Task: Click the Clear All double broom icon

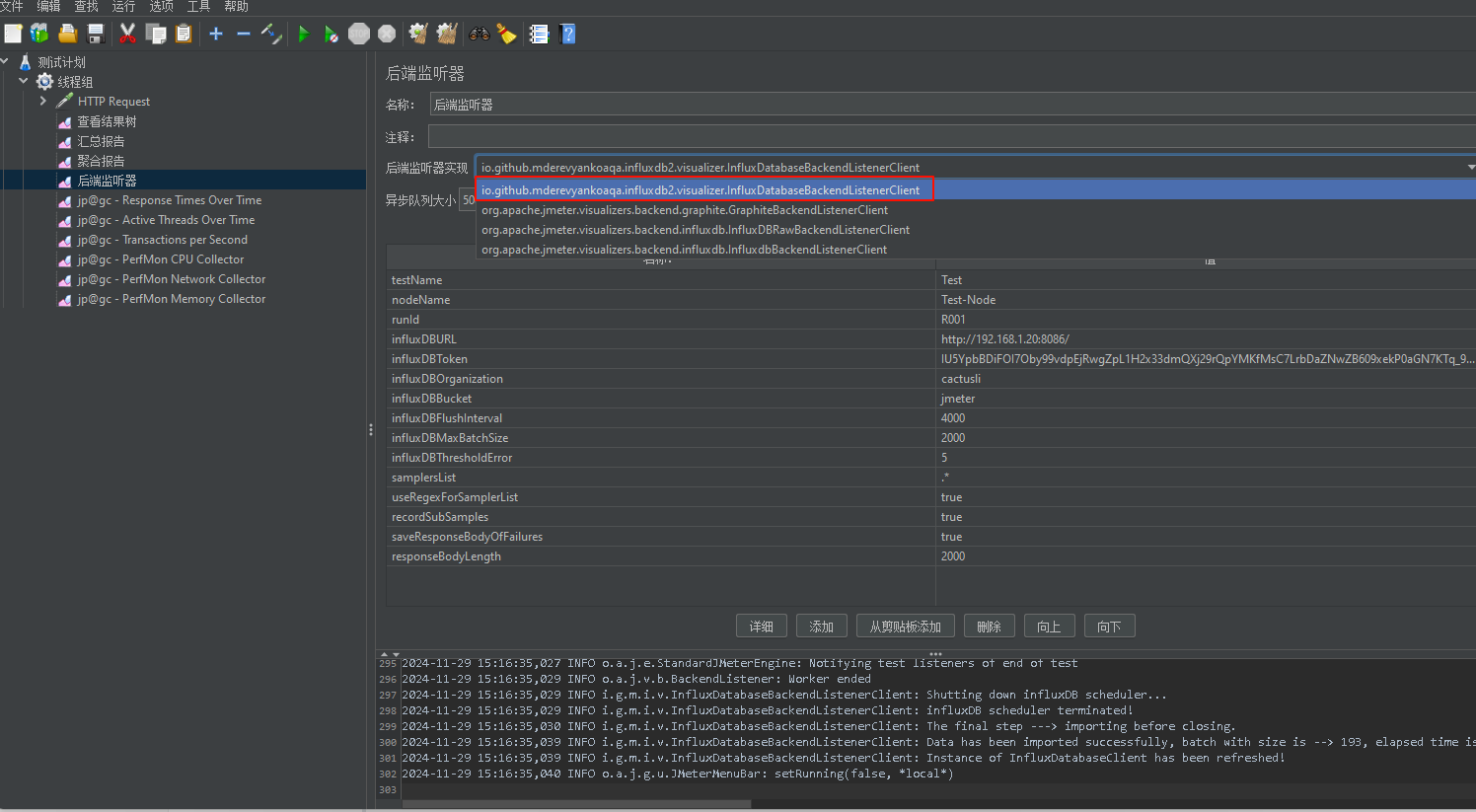Action: [447, 34]
